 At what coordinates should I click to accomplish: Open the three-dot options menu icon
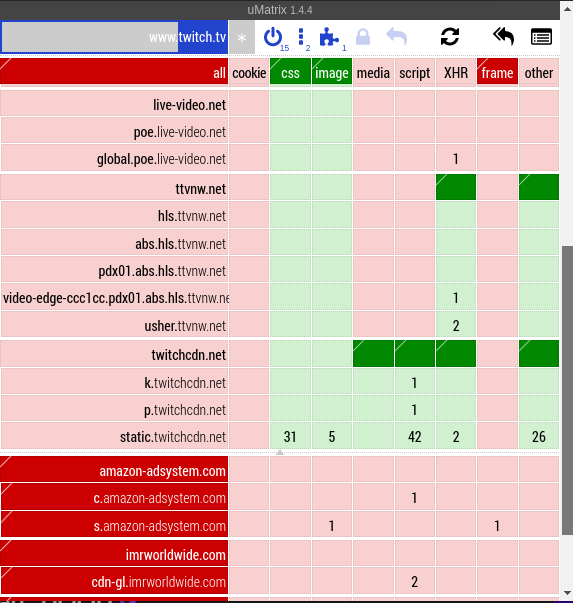coord(301,37)
